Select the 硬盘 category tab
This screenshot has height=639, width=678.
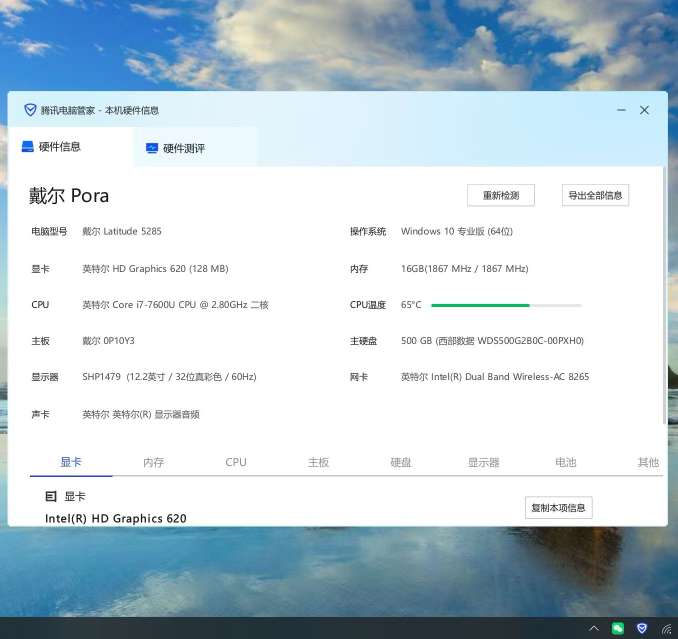[401, 462]
